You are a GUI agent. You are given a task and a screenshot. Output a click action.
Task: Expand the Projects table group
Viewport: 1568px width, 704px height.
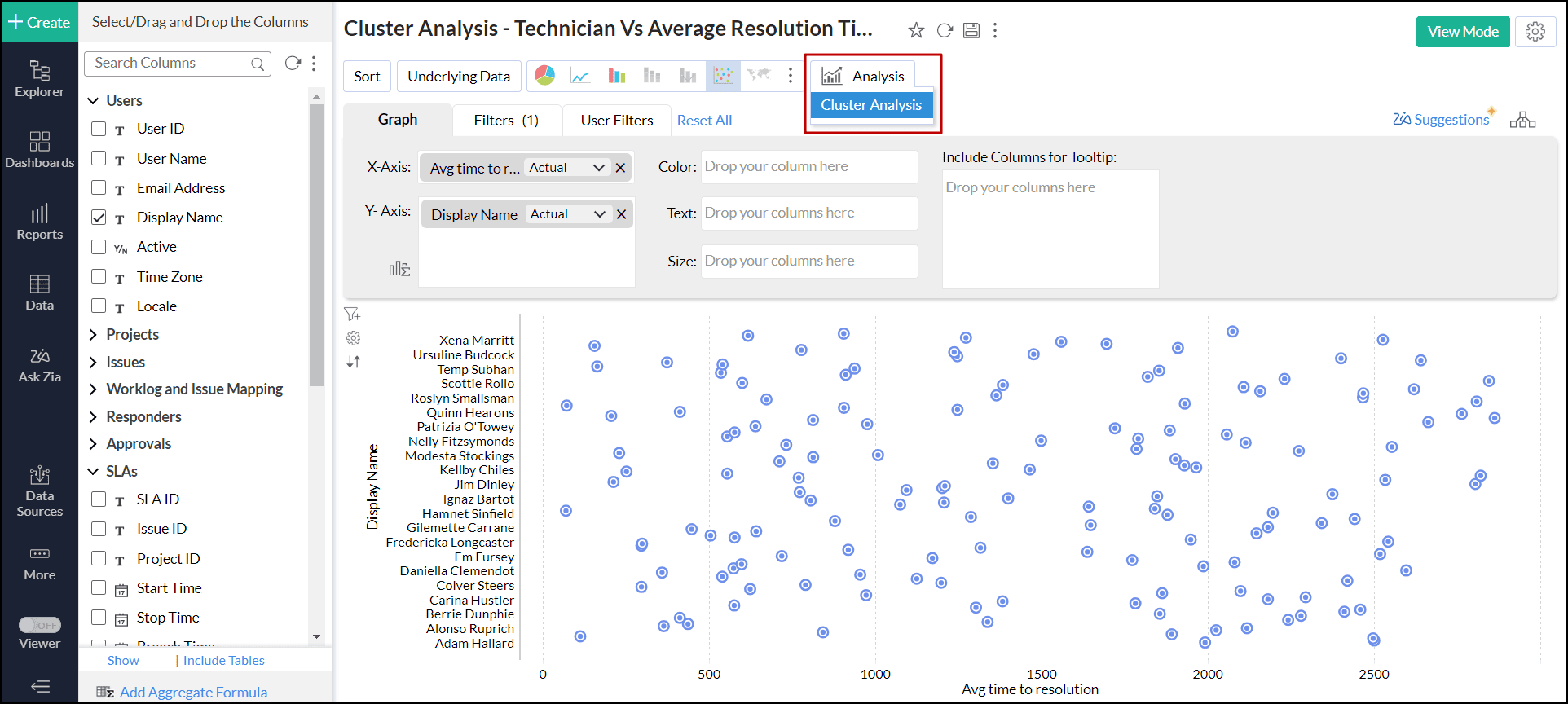pos(94,335)
